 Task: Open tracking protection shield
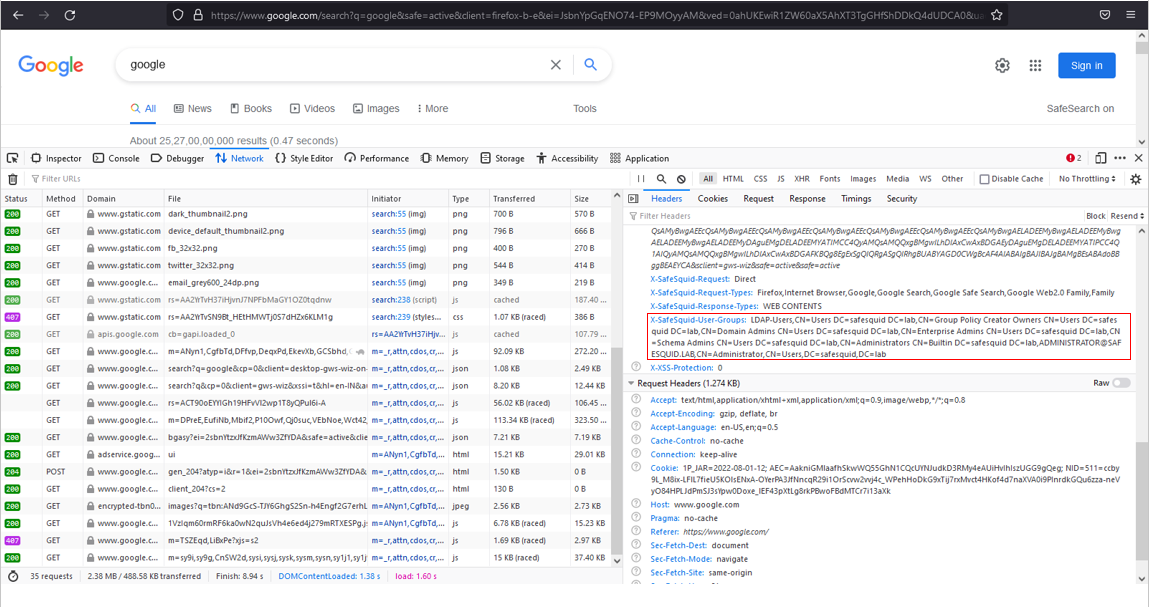pos(178,15)
